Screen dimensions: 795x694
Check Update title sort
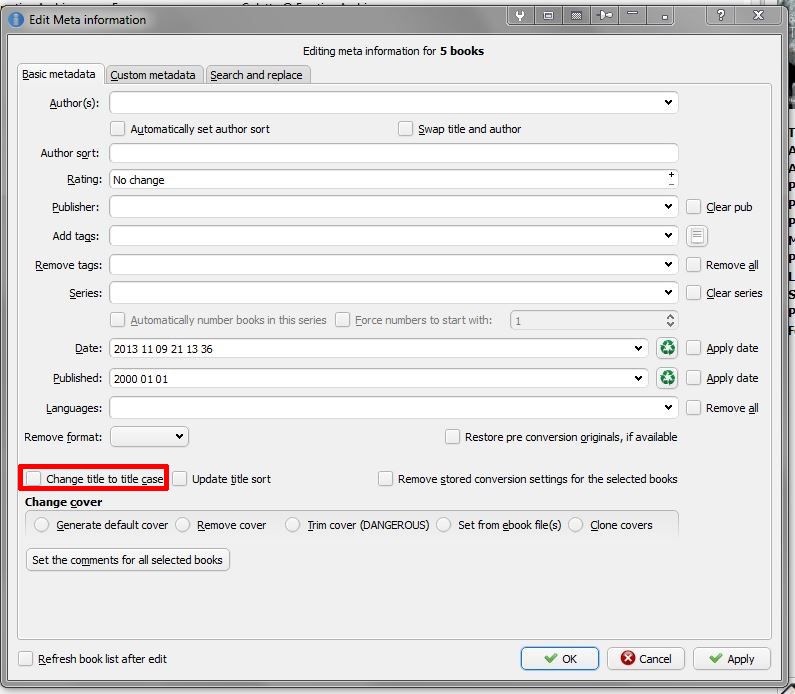tap(179, 479)
